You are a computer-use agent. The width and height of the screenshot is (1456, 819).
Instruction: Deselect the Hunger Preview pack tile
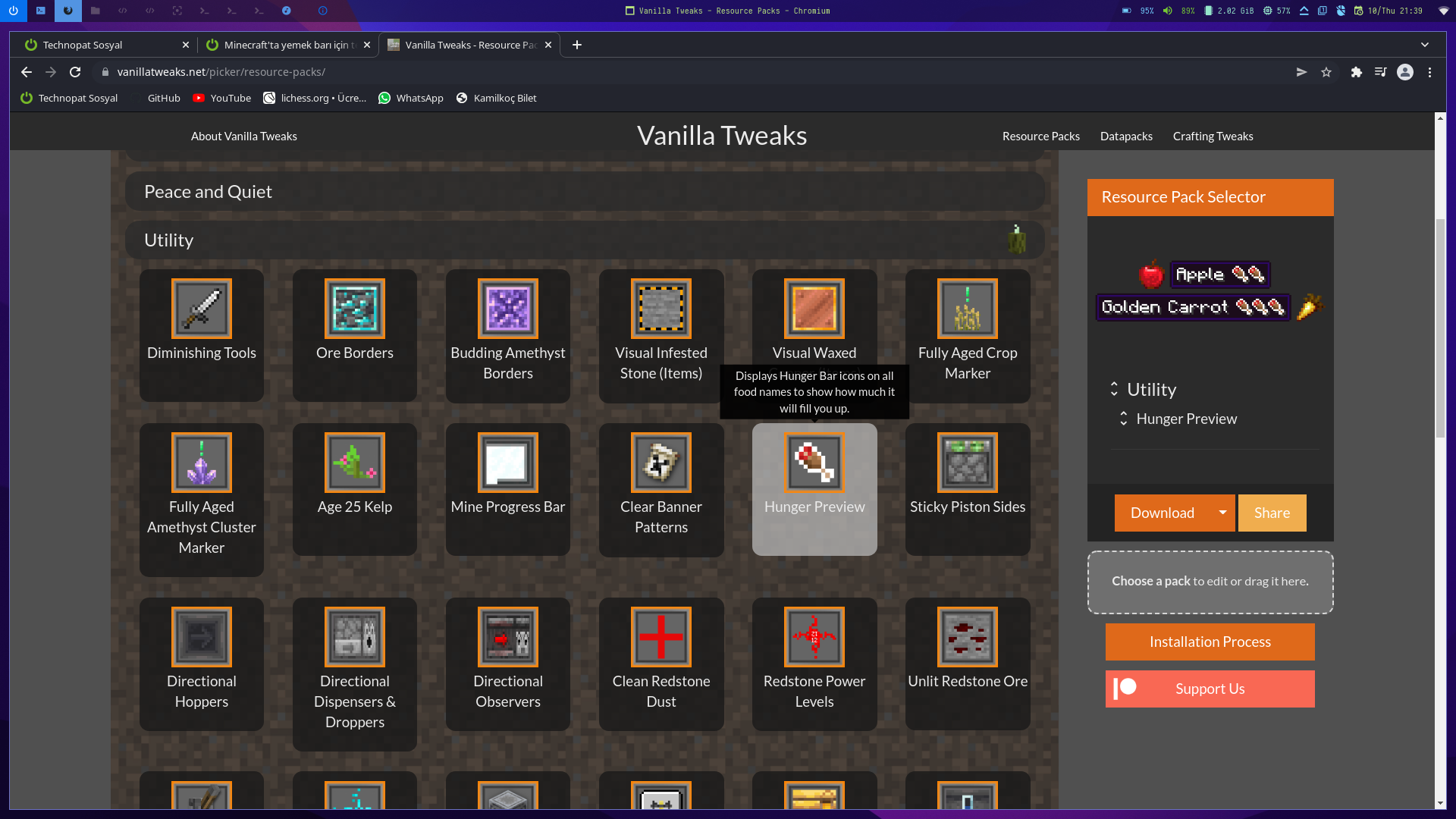tap(814, 489)
